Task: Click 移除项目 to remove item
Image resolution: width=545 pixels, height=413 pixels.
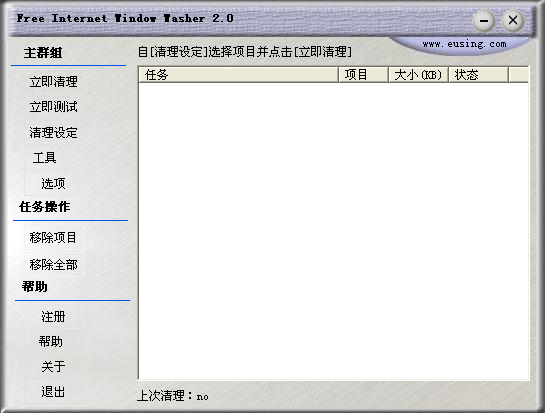Action: click(x=54, y=238)
